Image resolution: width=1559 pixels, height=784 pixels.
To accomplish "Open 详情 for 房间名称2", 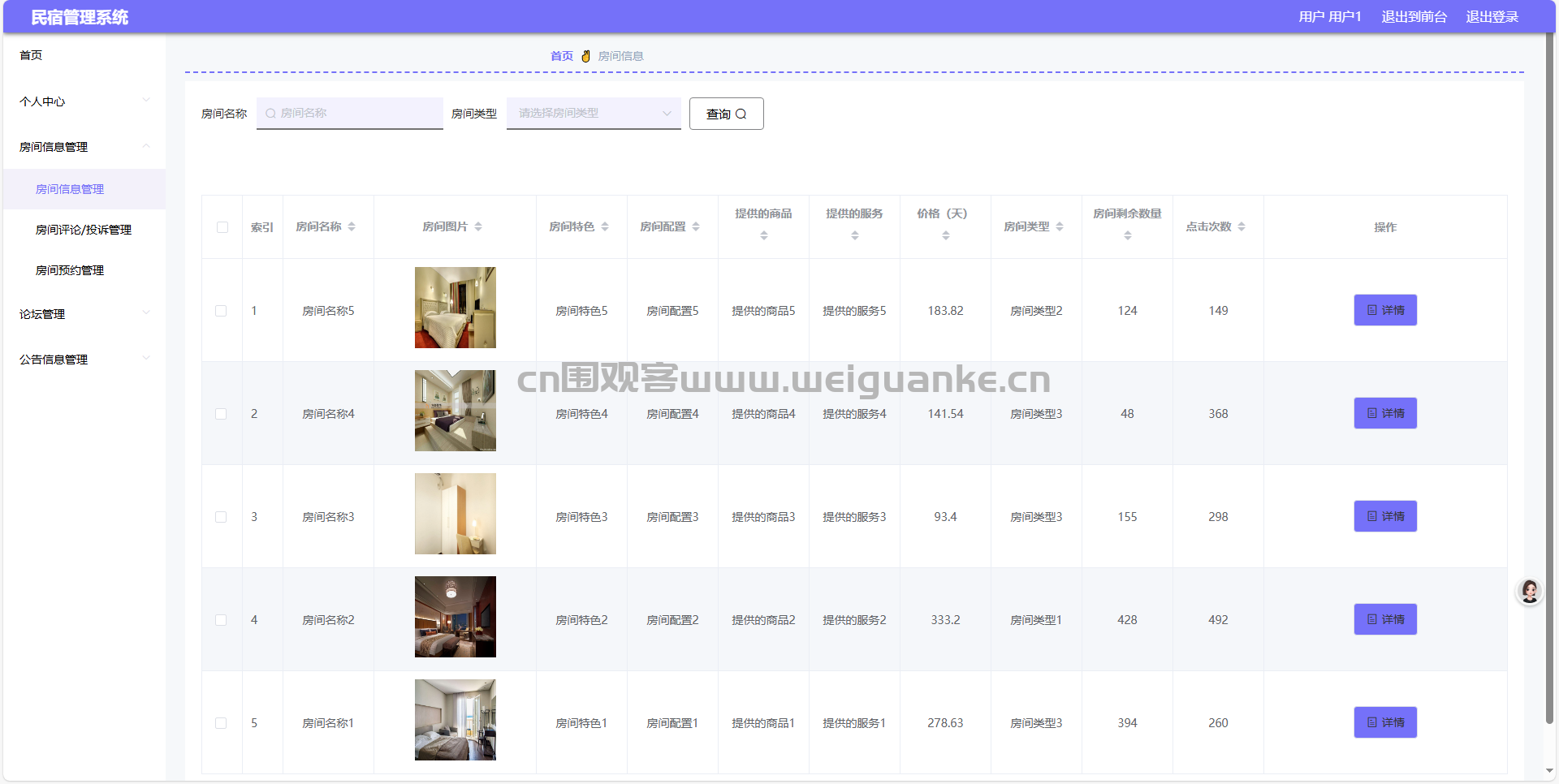I will (x=1385, y=619).
